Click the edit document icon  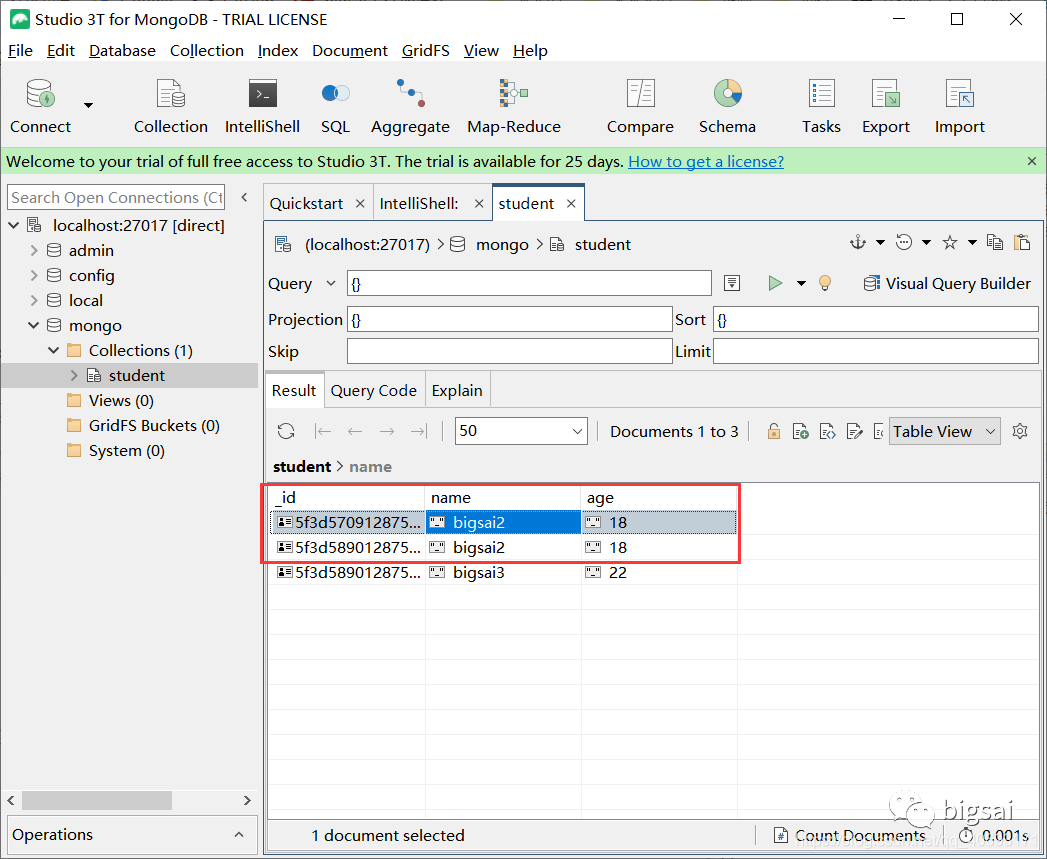[x=854, y=432]
